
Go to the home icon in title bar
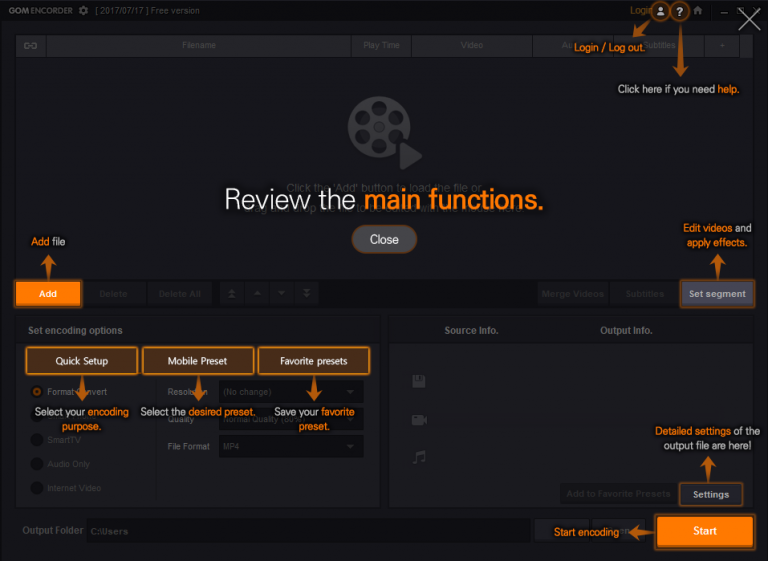point(698,11)
